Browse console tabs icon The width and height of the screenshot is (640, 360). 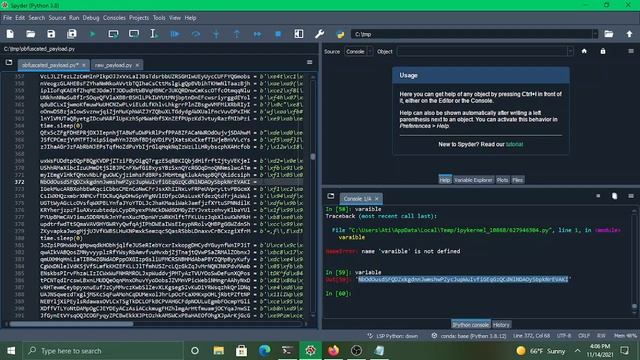pos(331,196)
